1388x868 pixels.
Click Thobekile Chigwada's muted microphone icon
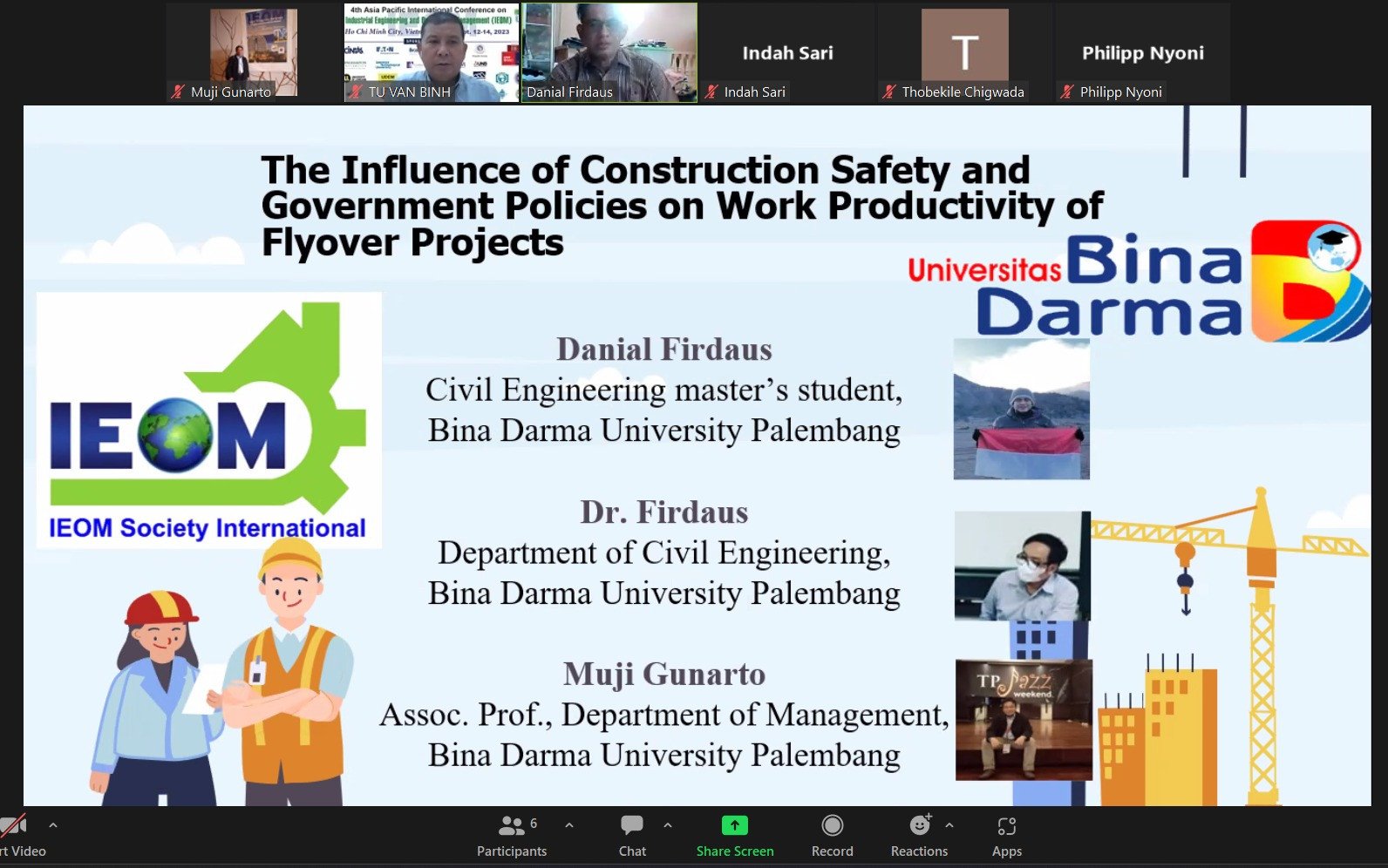click(890, 92)
